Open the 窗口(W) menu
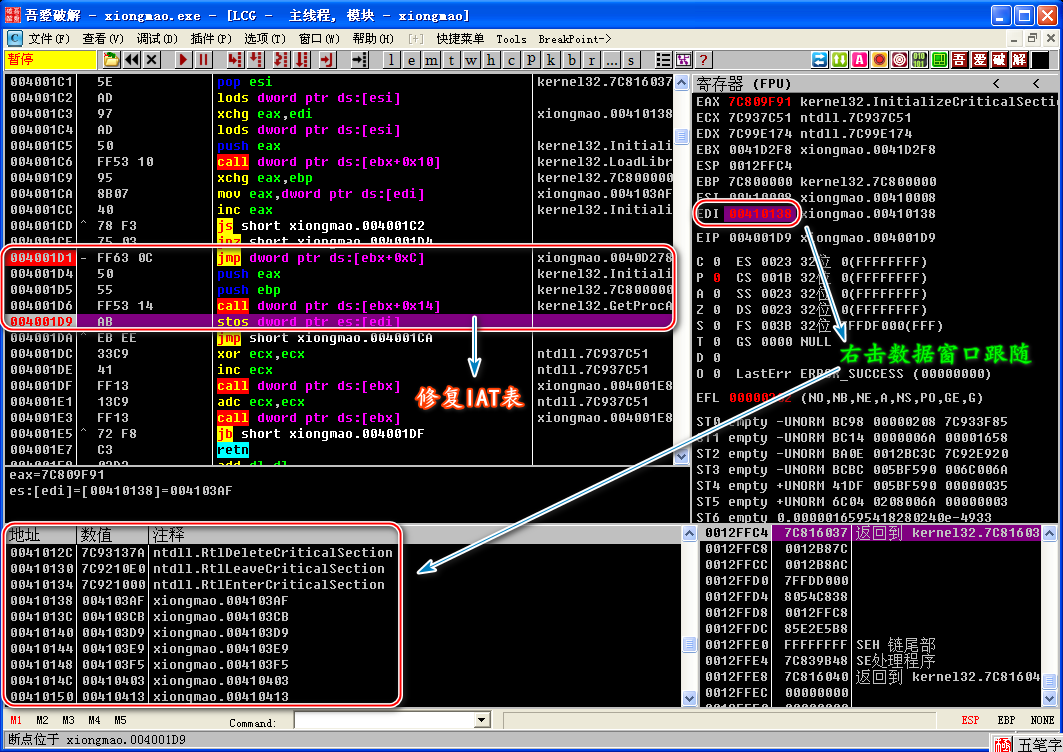This screenshot has width=1063, height=752. (x=319, y=39)
